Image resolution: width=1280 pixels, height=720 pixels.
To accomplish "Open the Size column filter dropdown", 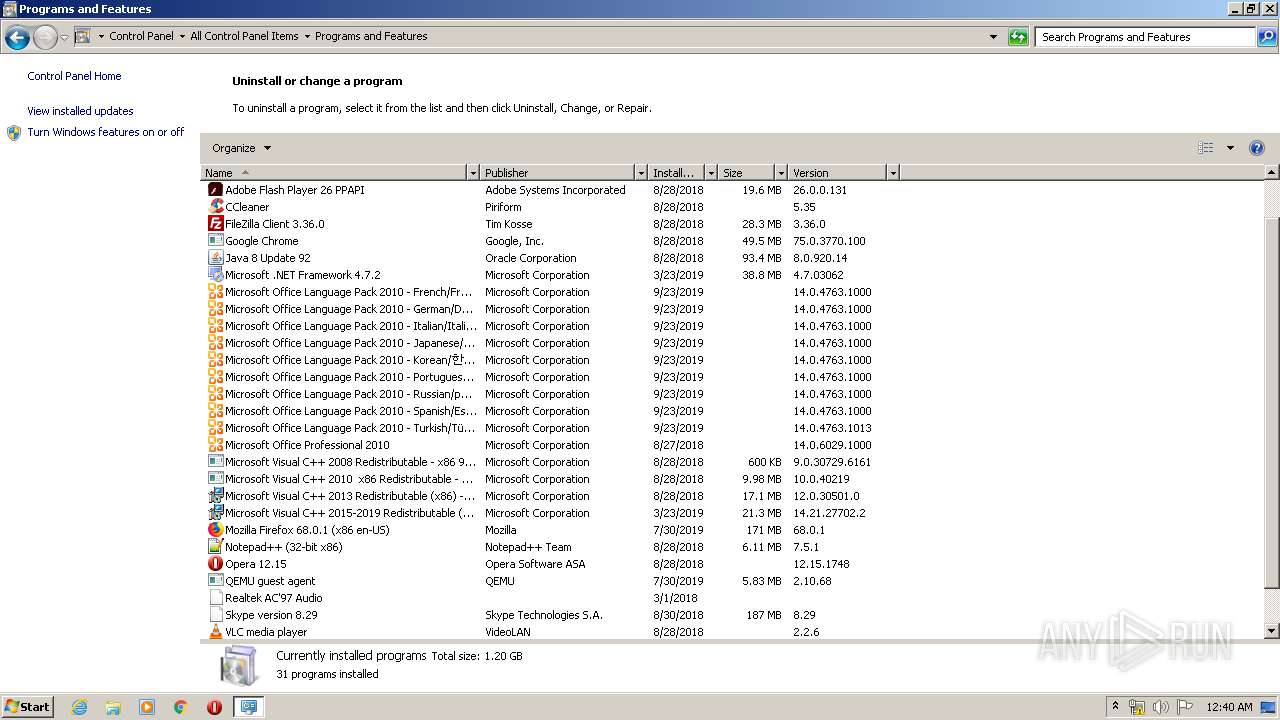I will pyautogui.click(x=781, y=173).
